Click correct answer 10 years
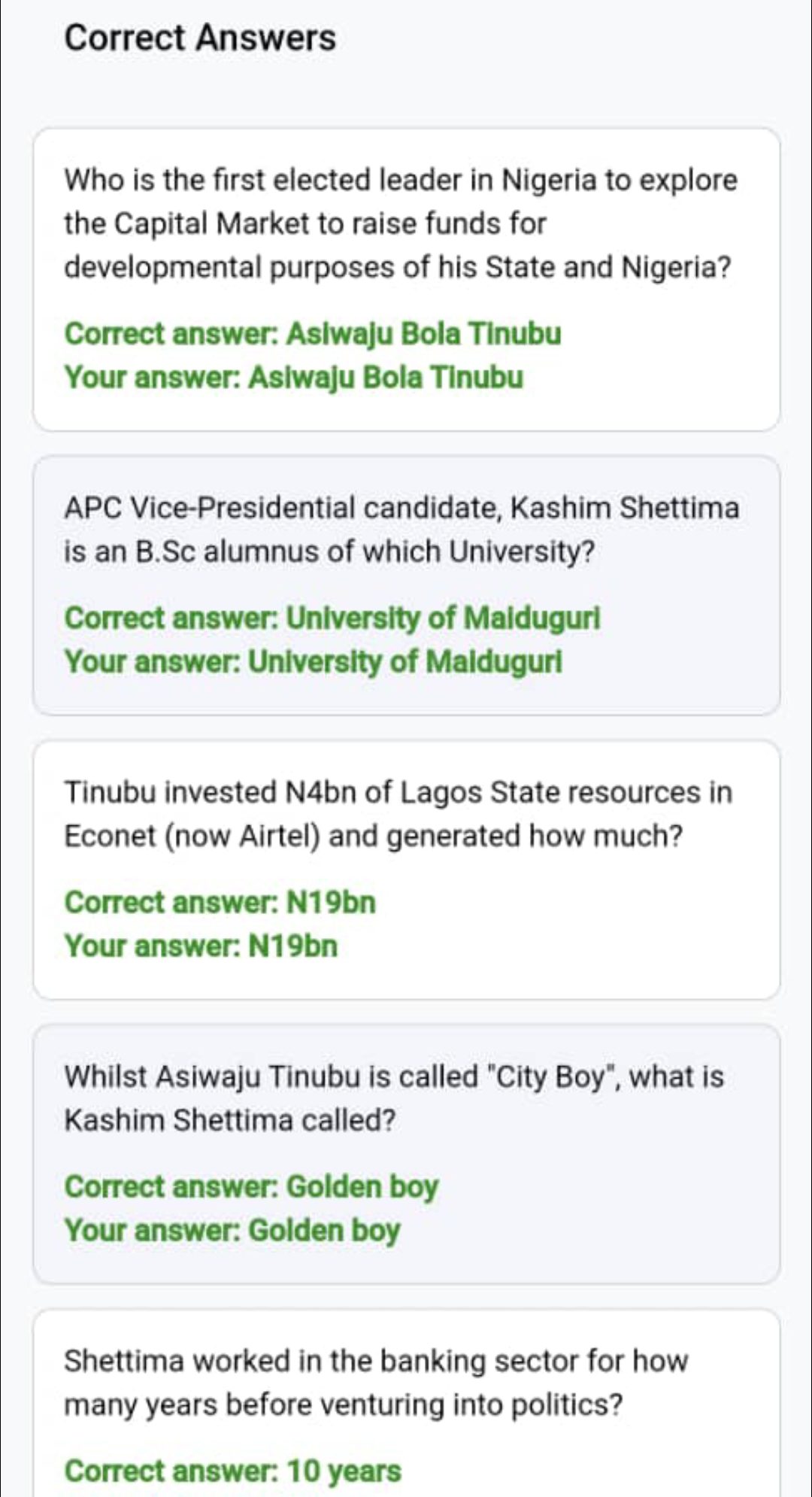Screen dimensions: 812x1497 [233, 1471]
